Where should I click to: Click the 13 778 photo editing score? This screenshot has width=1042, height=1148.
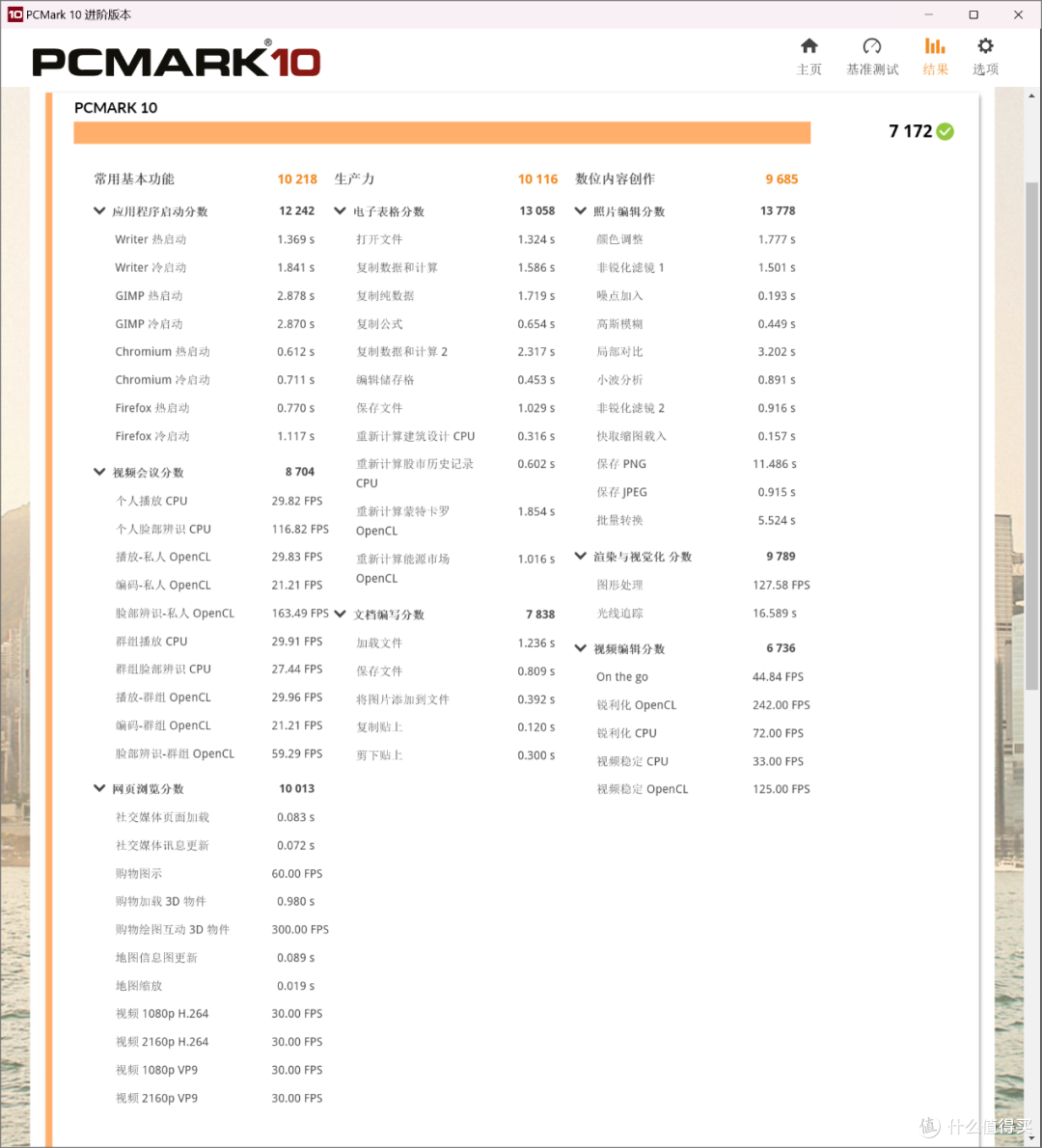pyautogui.click(x=778, y=211)
